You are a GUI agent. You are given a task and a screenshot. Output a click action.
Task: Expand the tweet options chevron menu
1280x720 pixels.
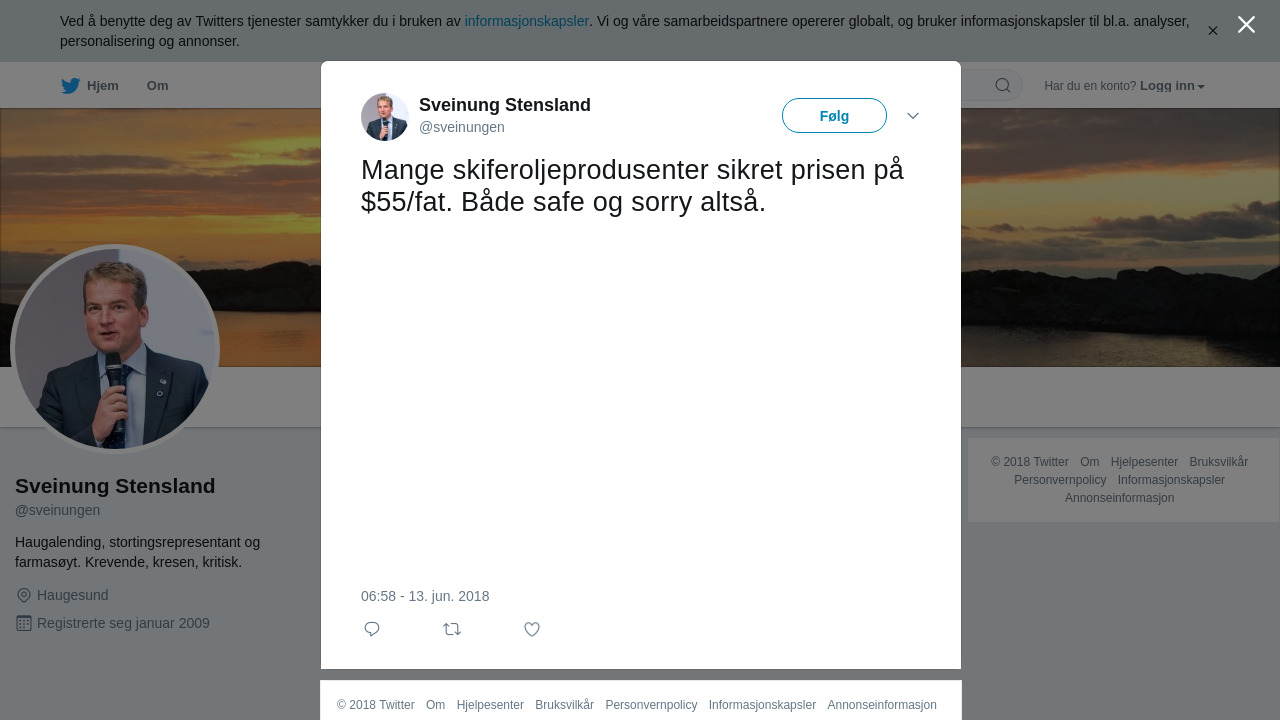[x=913, y=116]
